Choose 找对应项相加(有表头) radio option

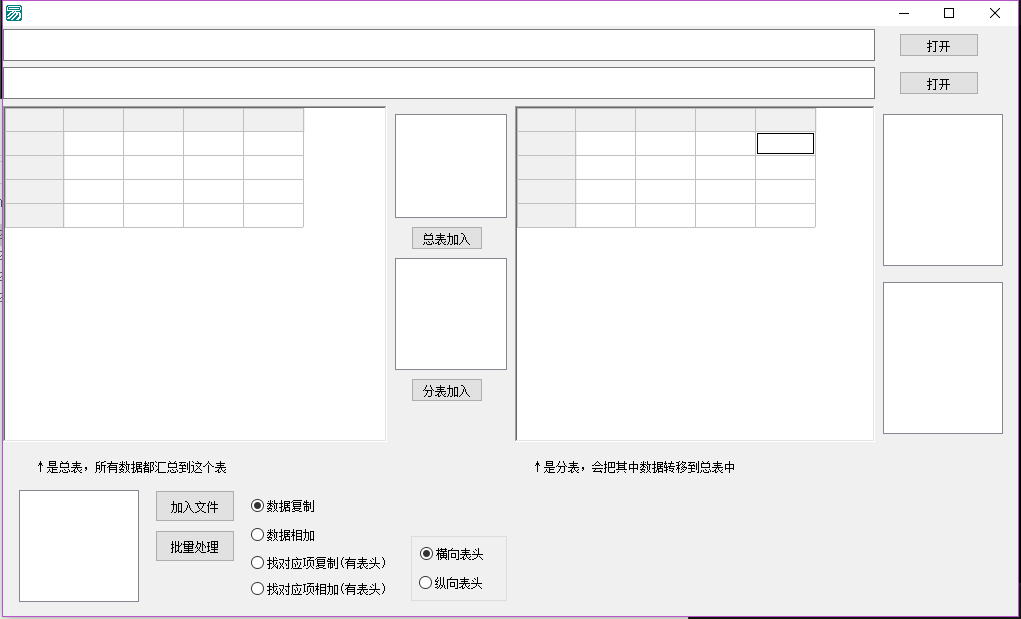coord(258,589)
